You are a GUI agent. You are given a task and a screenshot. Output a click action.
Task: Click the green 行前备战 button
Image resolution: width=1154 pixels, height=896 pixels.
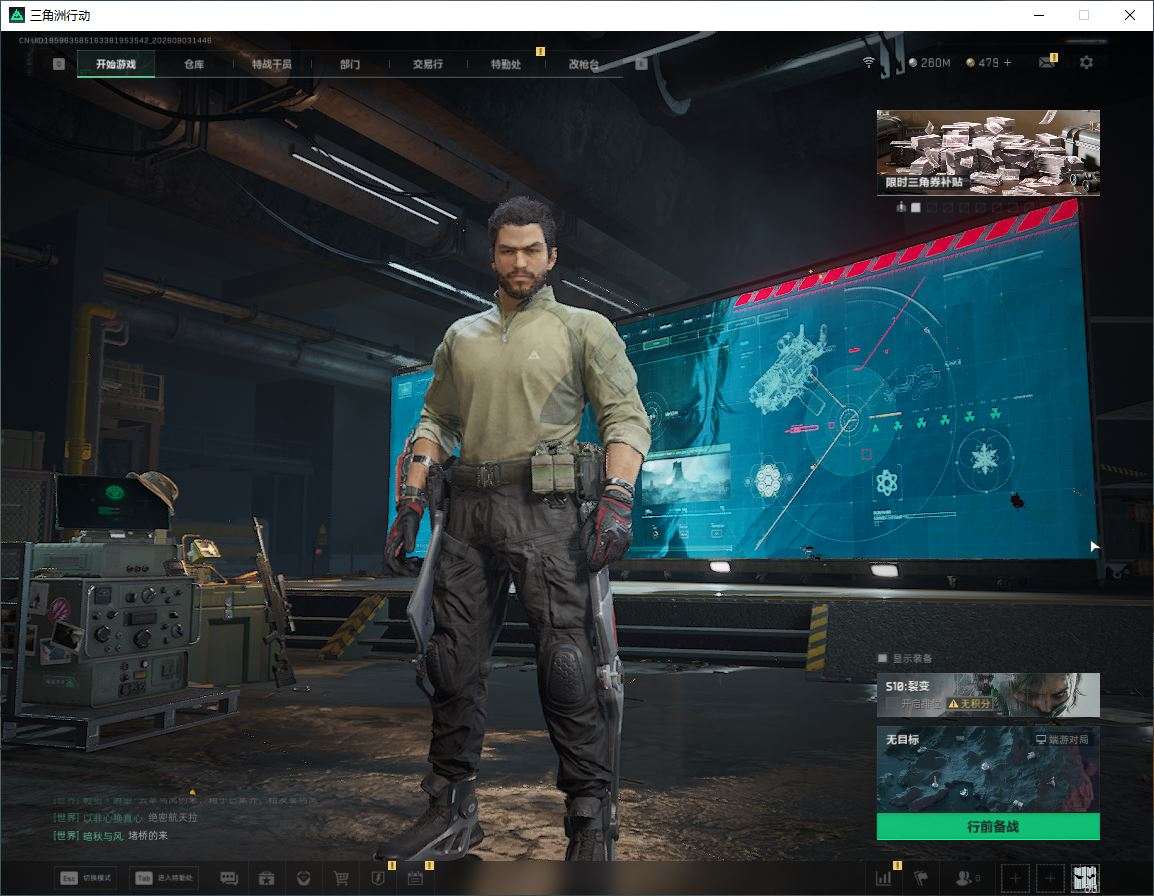(x=988, y=826)
